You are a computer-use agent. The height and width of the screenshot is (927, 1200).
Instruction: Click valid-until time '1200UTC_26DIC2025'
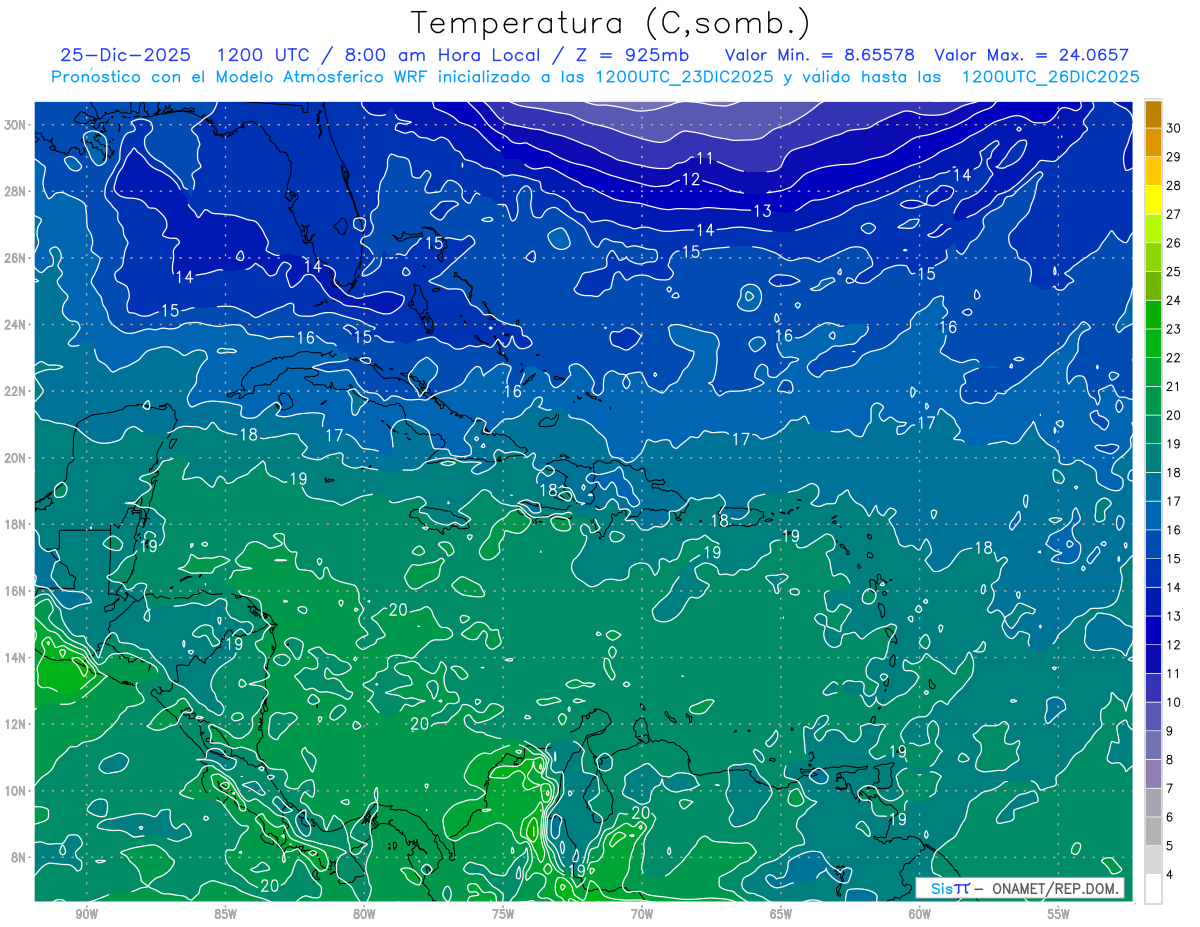tap(1050, 77)
